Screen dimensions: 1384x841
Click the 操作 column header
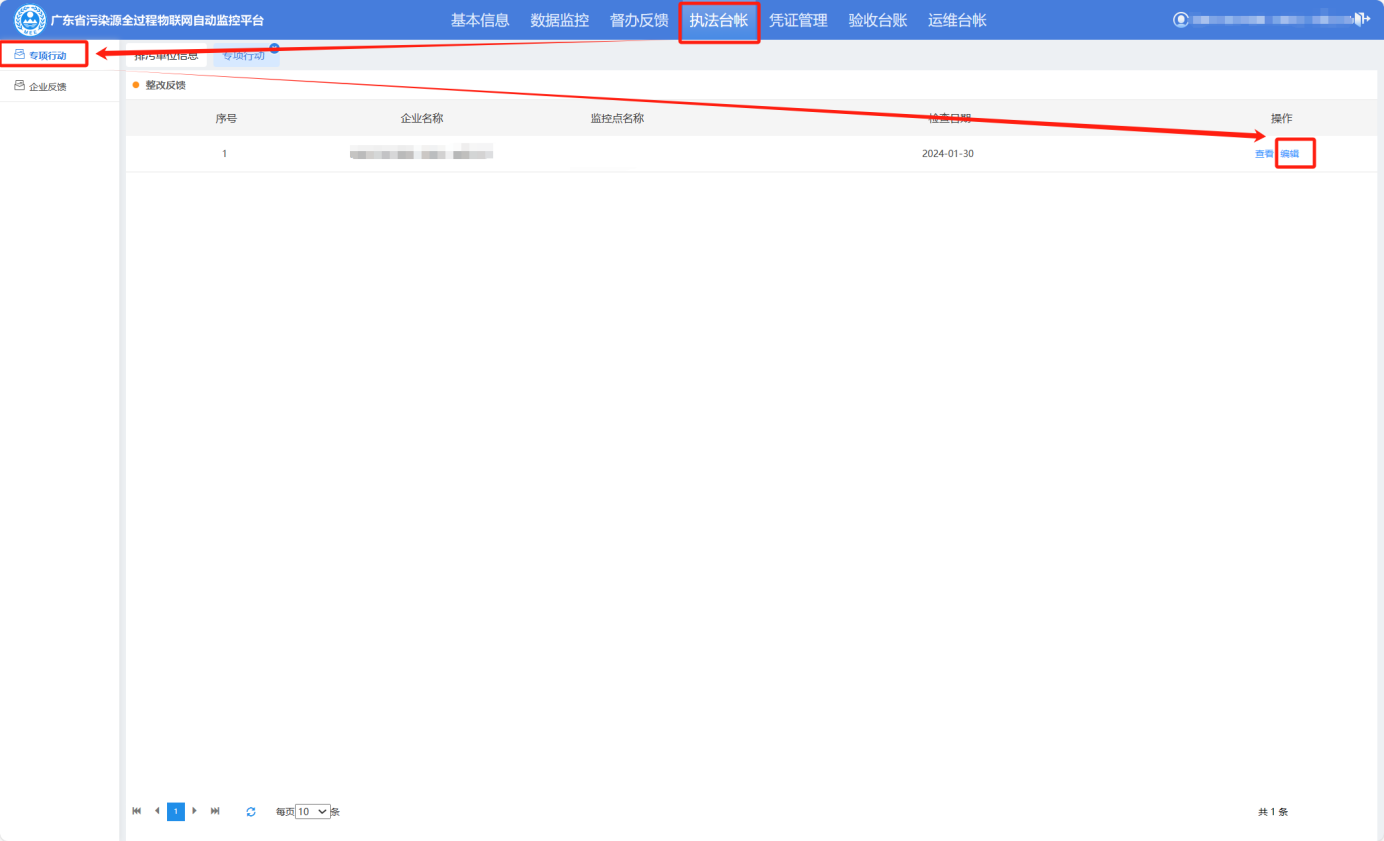pyautogui.click(x=1282, y=118)
